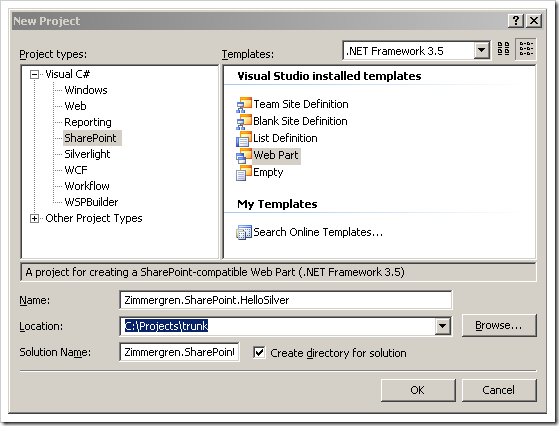Screen dimensions: 559x426
Task: Switch templates to small icons view
Action: point(526,48)
